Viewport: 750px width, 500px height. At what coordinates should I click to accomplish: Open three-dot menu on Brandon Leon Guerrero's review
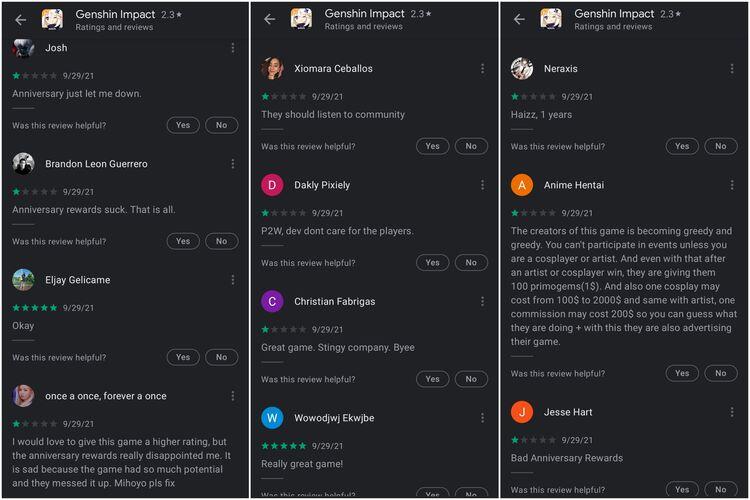[233, 164]
